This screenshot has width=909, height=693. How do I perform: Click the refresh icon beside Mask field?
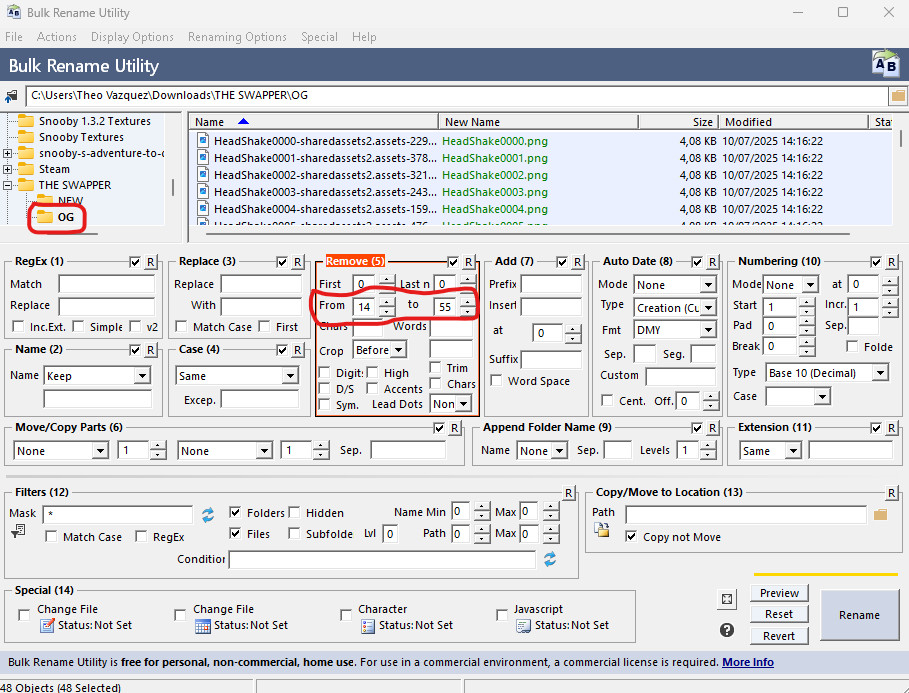(x=208, y=514)
